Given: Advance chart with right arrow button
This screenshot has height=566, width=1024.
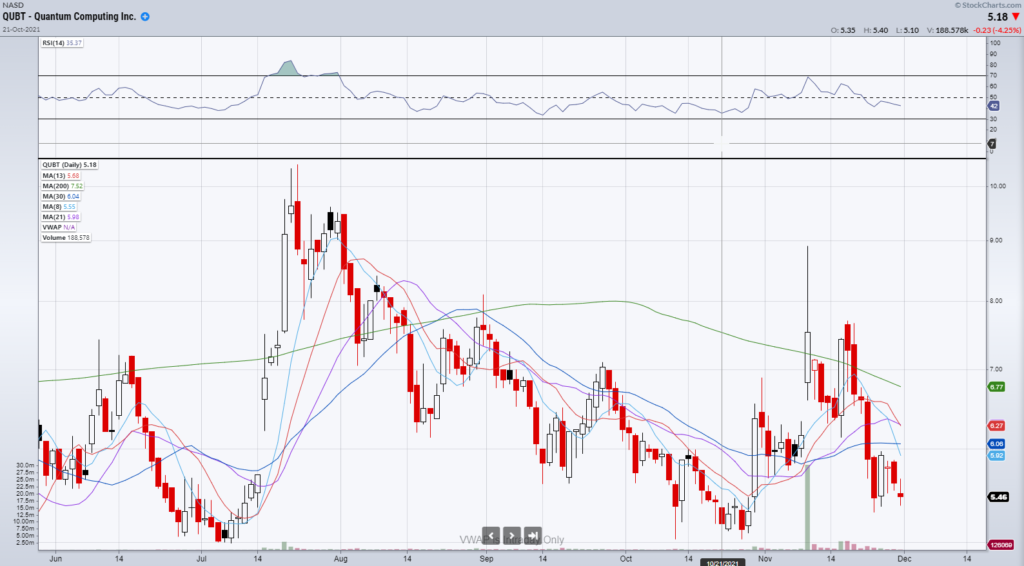Looking at the screenshot, I should point(511,535).
